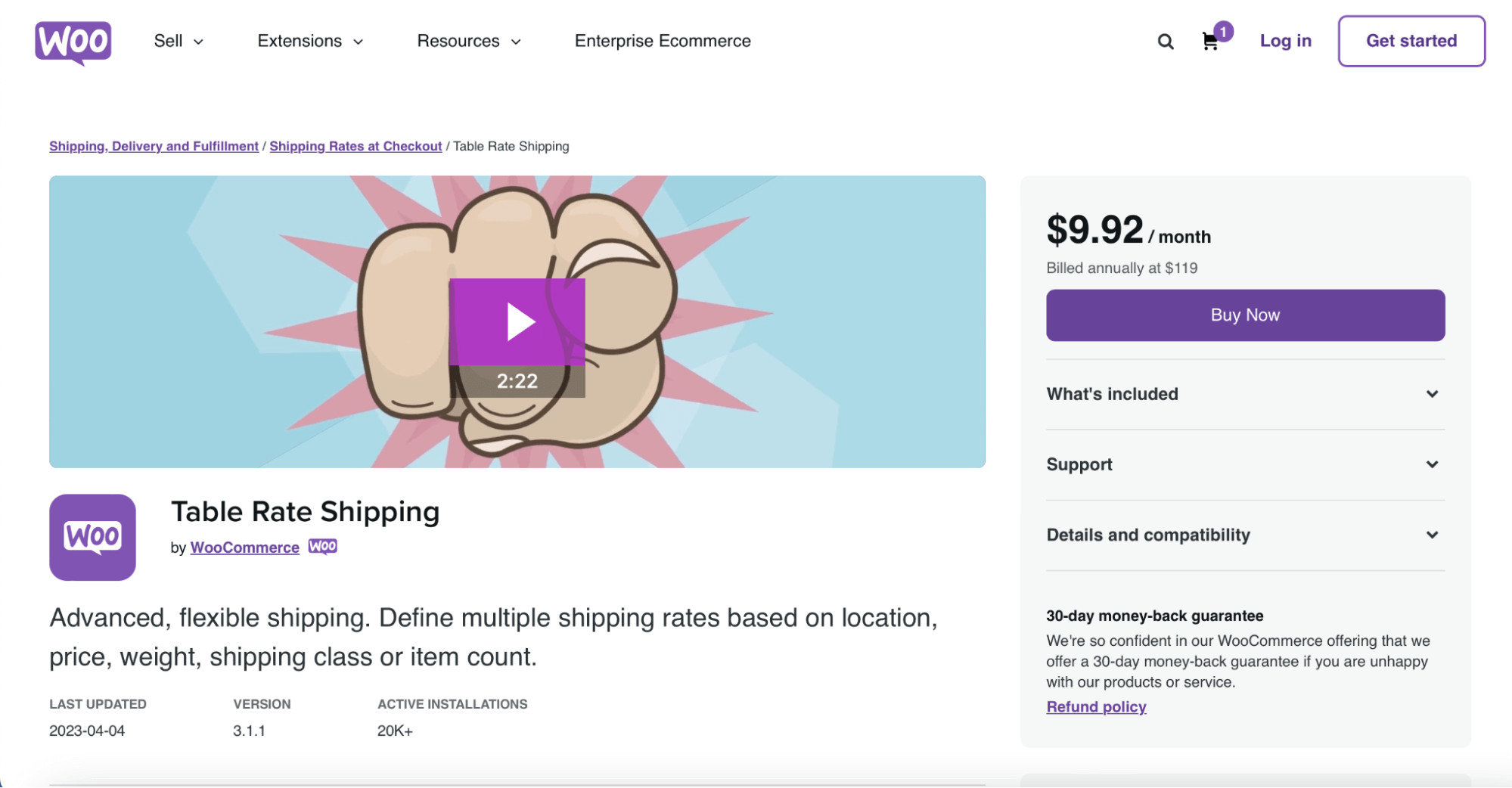This screenshot has width=1512, height=788.
Task: Open Shipping, Delivery and Fulfillment breadcrumb
Action: pos(154,146)
